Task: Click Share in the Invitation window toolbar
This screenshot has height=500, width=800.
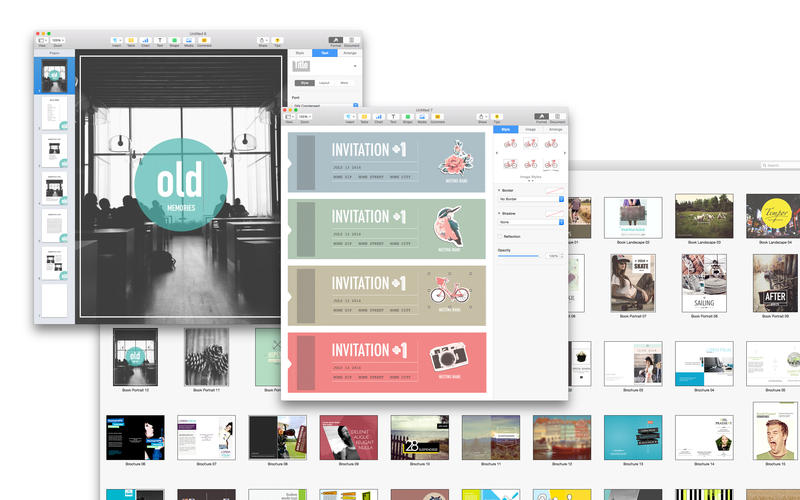Action: (482, 117)
